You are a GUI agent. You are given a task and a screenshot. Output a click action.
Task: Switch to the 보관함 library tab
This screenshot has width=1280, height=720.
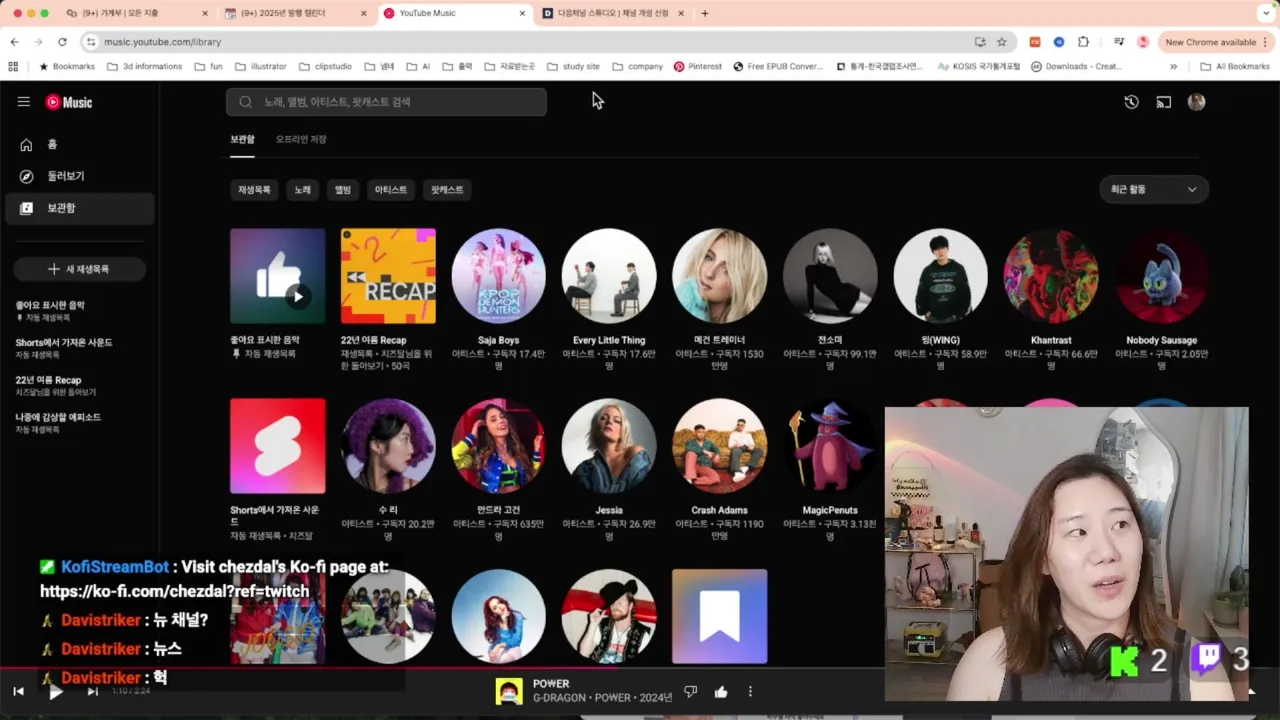point(243,140)
